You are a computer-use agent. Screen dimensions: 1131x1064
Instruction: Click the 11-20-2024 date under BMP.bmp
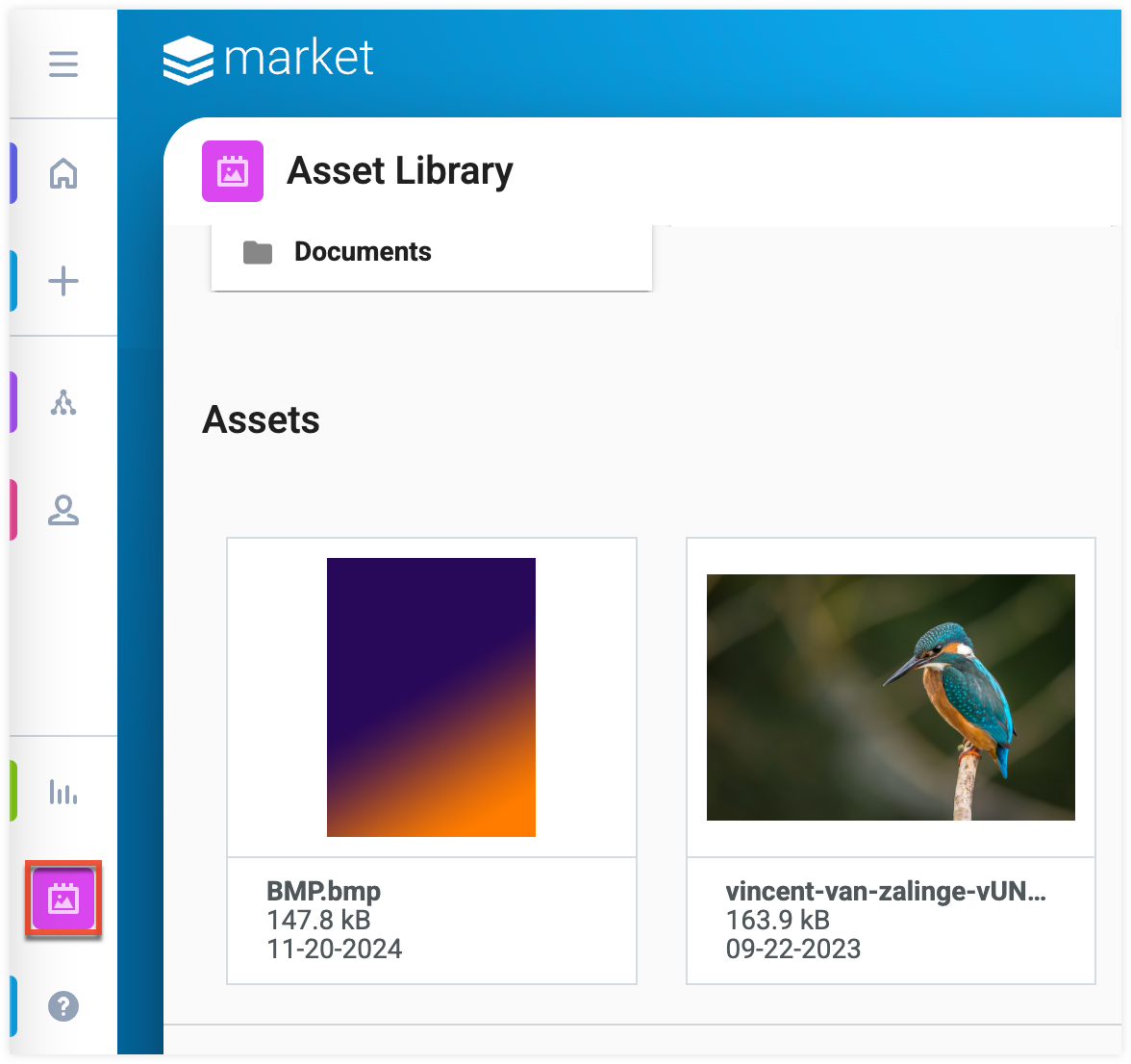point(334,949)
